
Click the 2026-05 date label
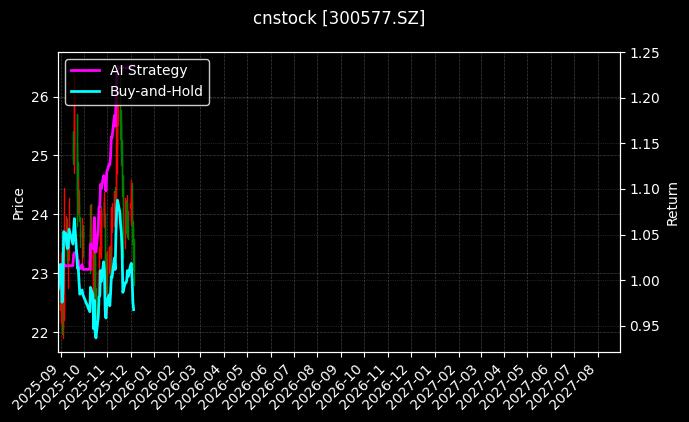[221, 387]
